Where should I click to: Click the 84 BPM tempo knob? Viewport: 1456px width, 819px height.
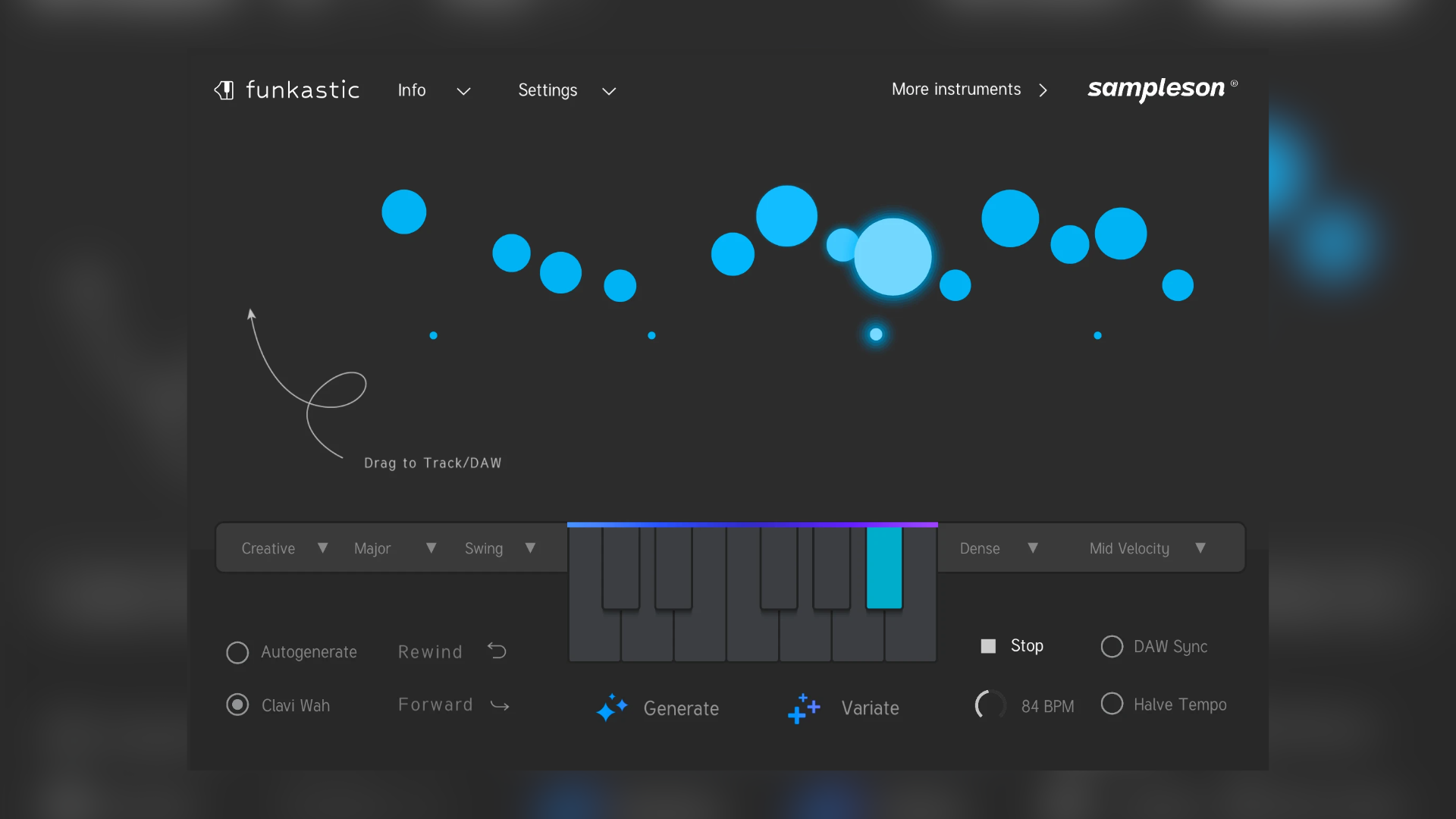point(990,704)
